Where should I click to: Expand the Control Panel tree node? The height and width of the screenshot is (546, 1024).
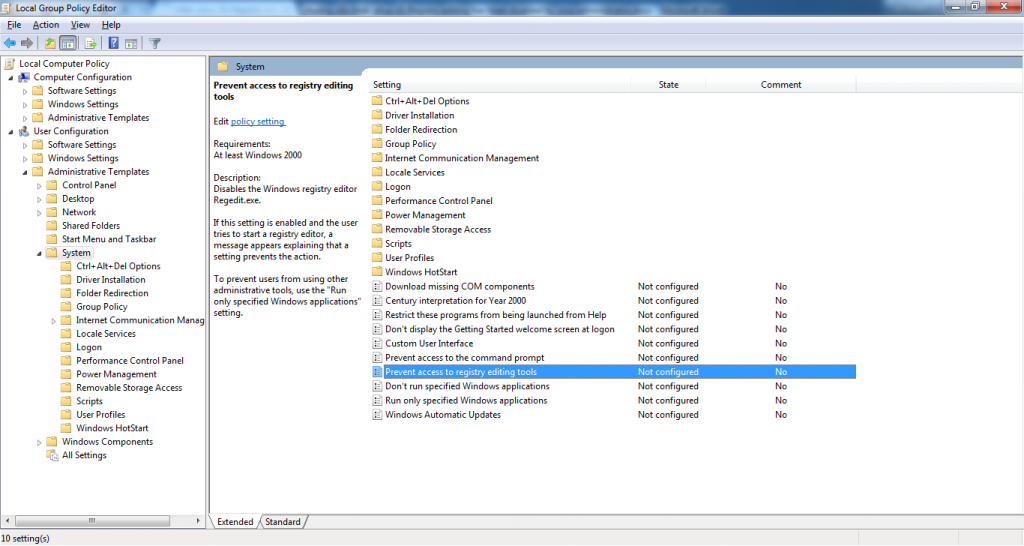coord(40,185)
